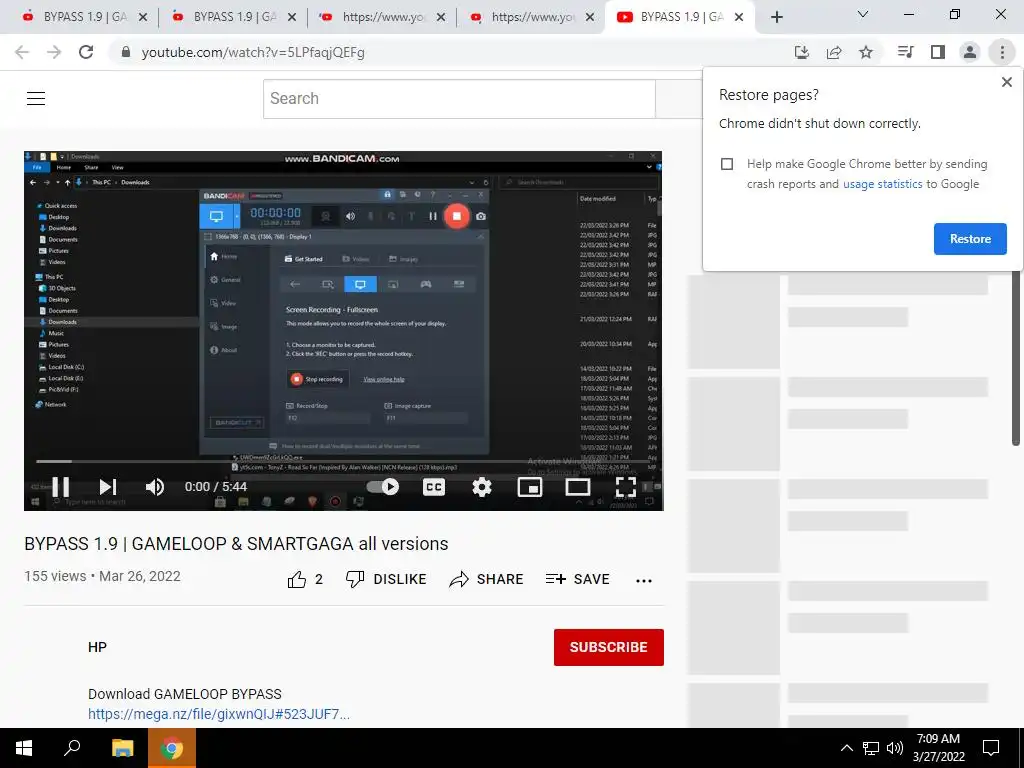Toggle the Chrome side panel
This screenshot has height=768, width=1024.
938,52
